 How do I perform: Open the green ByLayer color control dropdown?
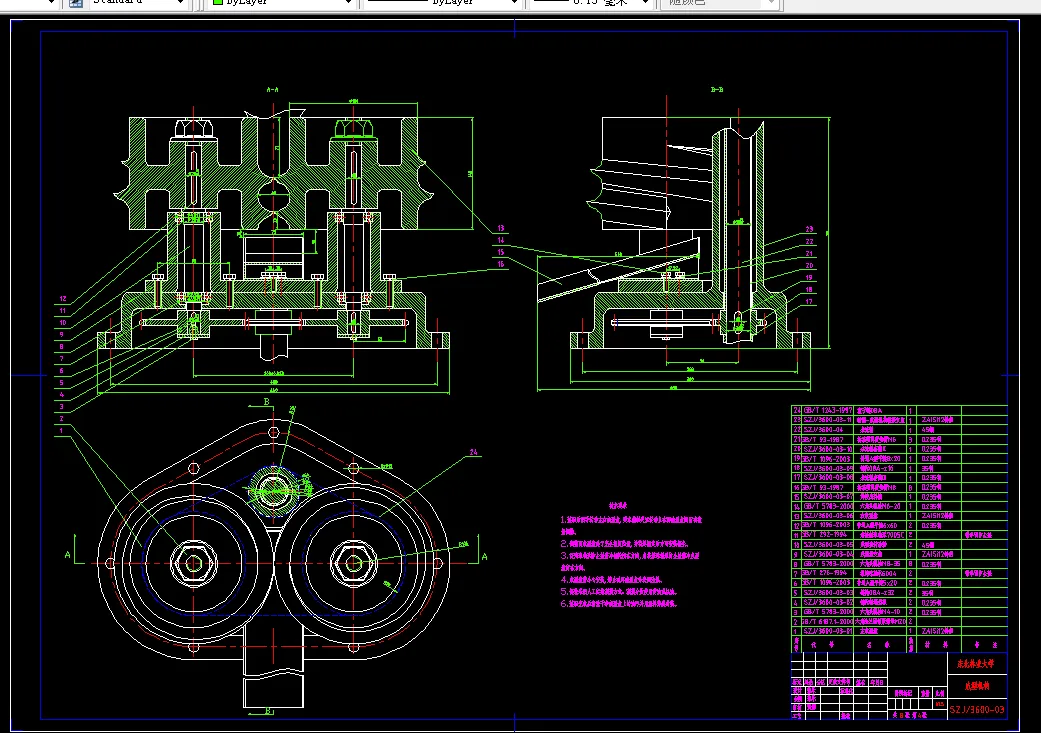pos(281,2)
